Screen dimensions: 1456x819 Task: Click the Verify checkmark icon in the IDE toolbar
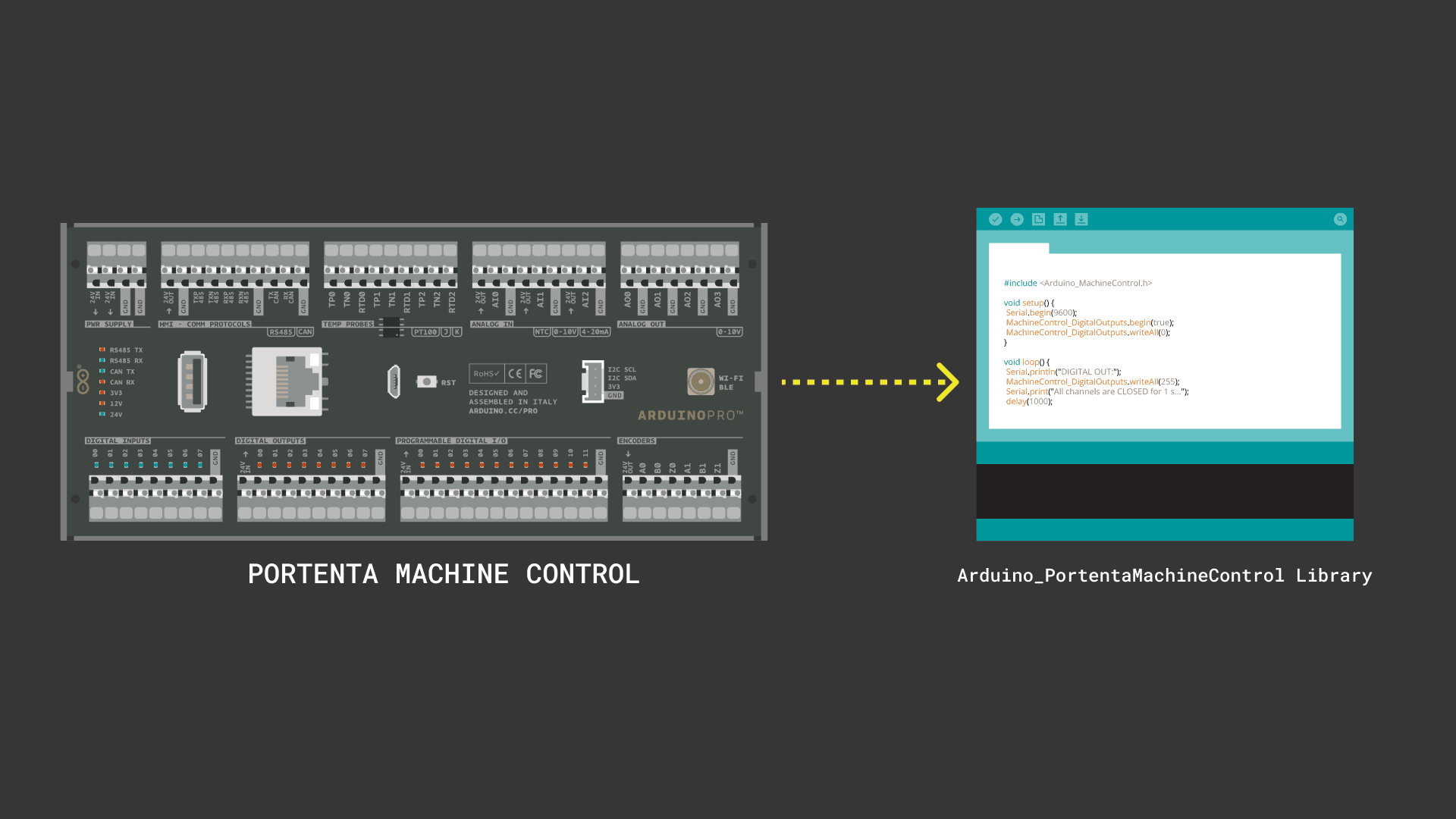995,219
